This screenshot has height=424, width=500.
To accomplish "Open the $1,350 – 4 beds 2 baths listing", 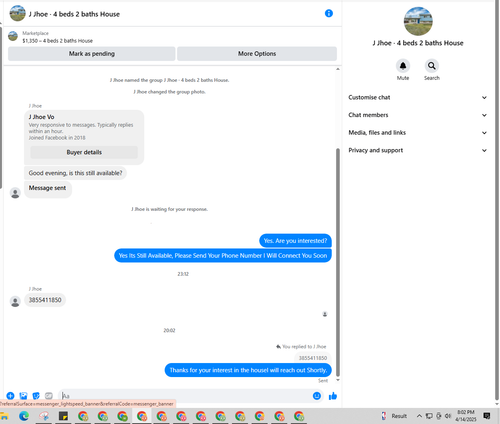I will 57,41.
